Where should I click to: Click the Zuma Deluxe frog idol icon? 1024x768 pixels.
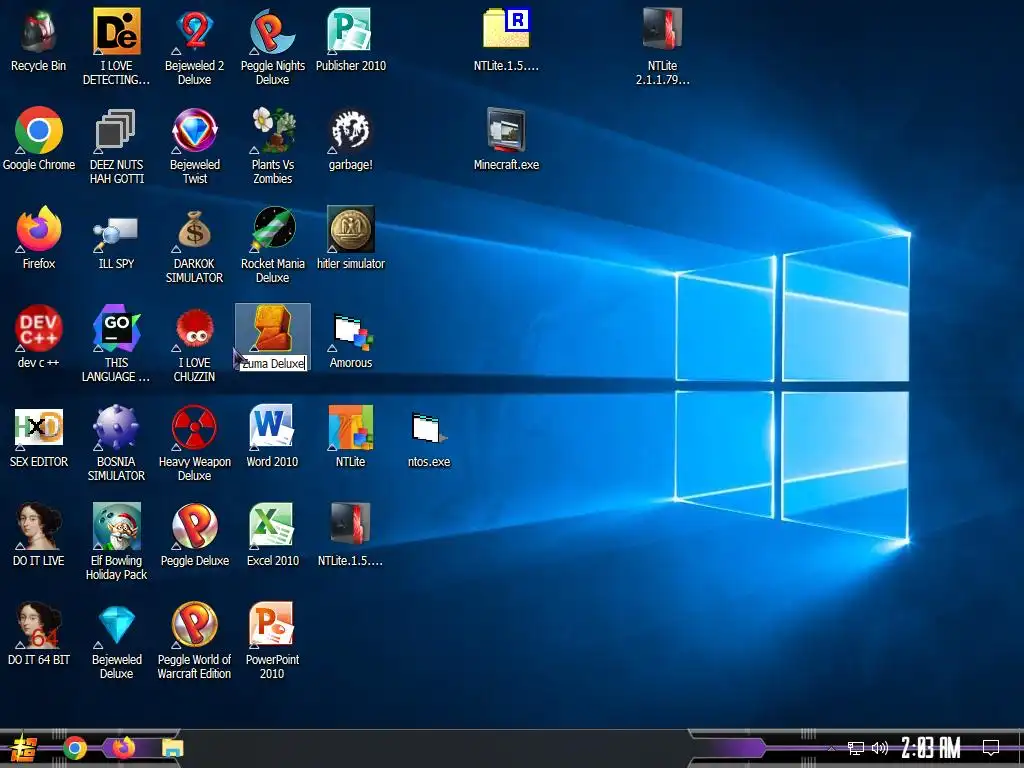point(272,328)
